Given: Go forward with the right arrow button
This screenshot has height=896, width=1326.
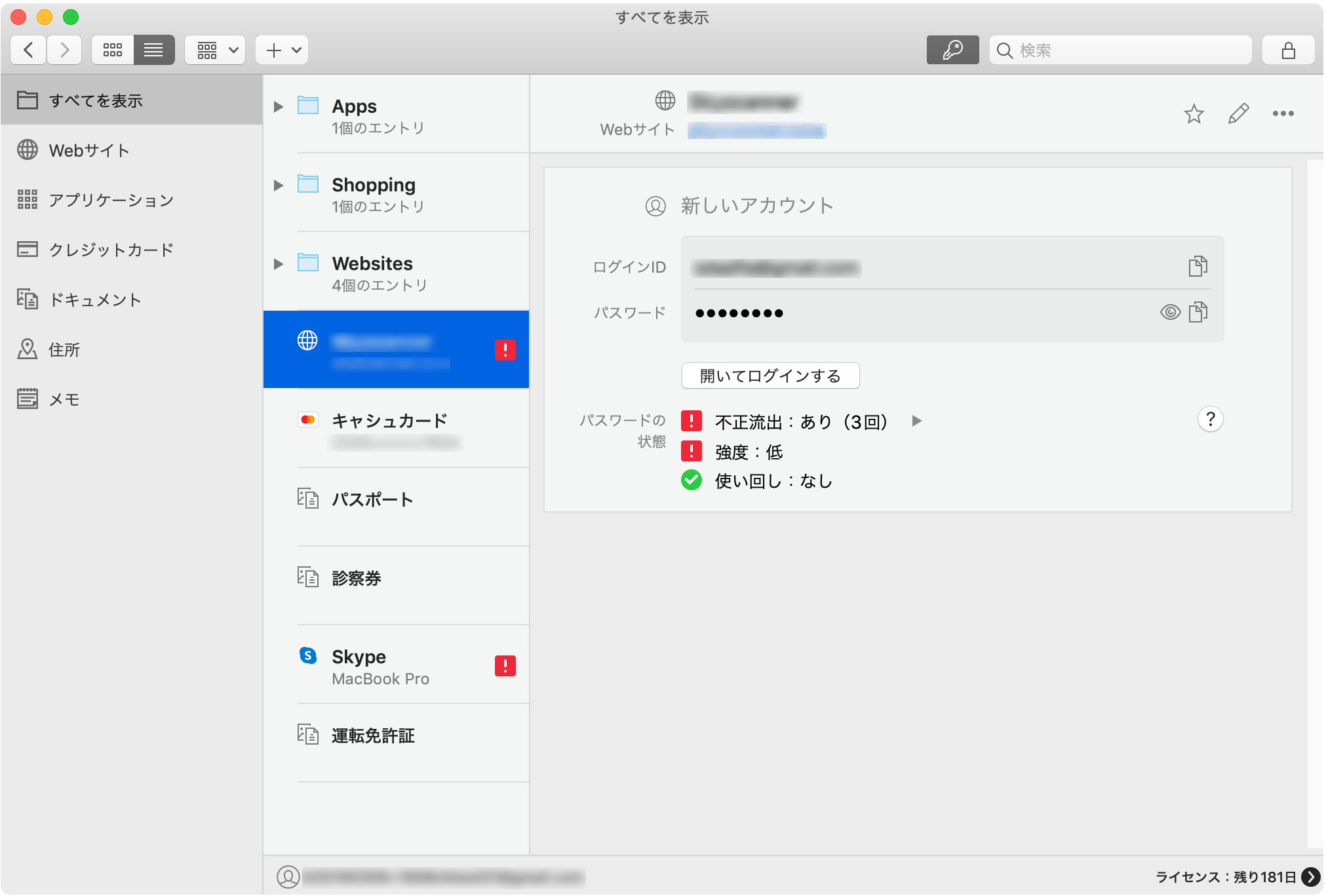Looking at the screenshot, I should tap(64, 50).
